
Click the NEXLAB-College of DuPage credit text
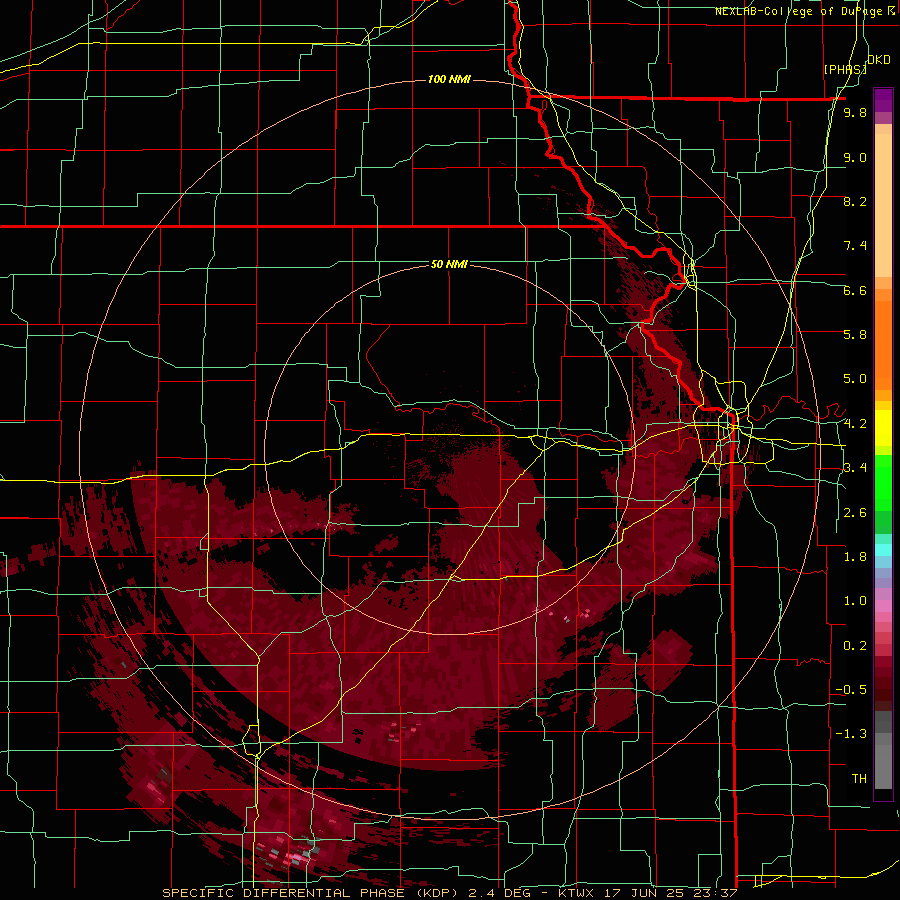click(x=799, y=11)
